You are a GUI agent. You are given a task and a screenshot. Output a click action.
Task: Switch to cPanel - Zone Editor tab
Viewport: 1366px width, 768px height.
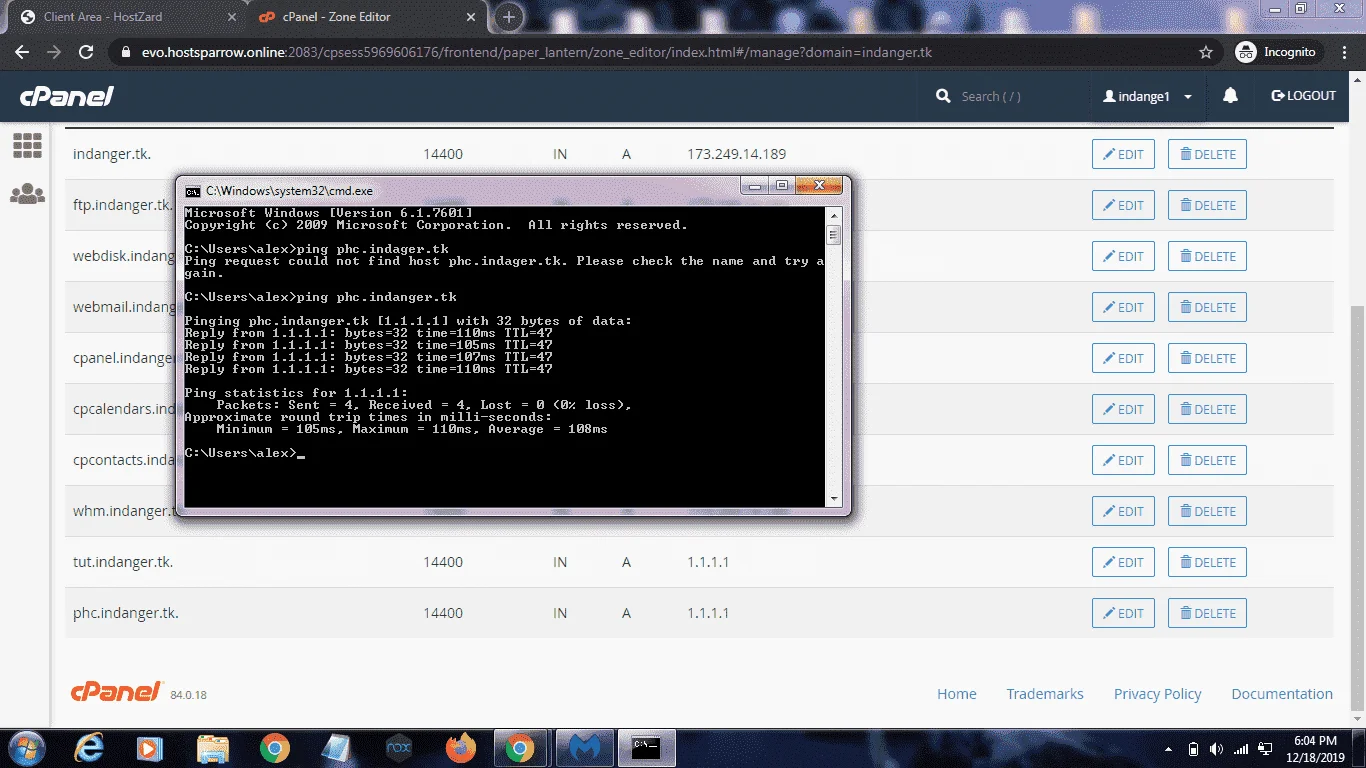click(x=365, y=17)
